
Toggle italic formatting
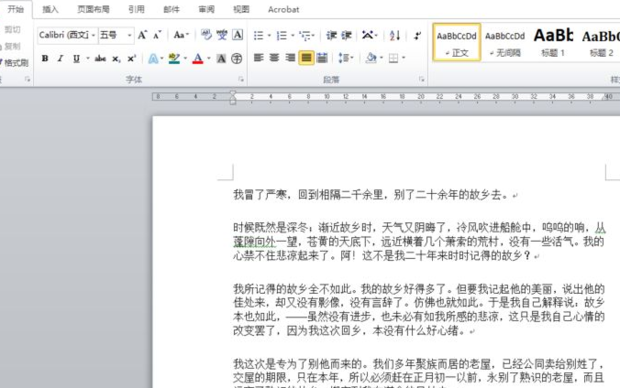coord(60,59)
